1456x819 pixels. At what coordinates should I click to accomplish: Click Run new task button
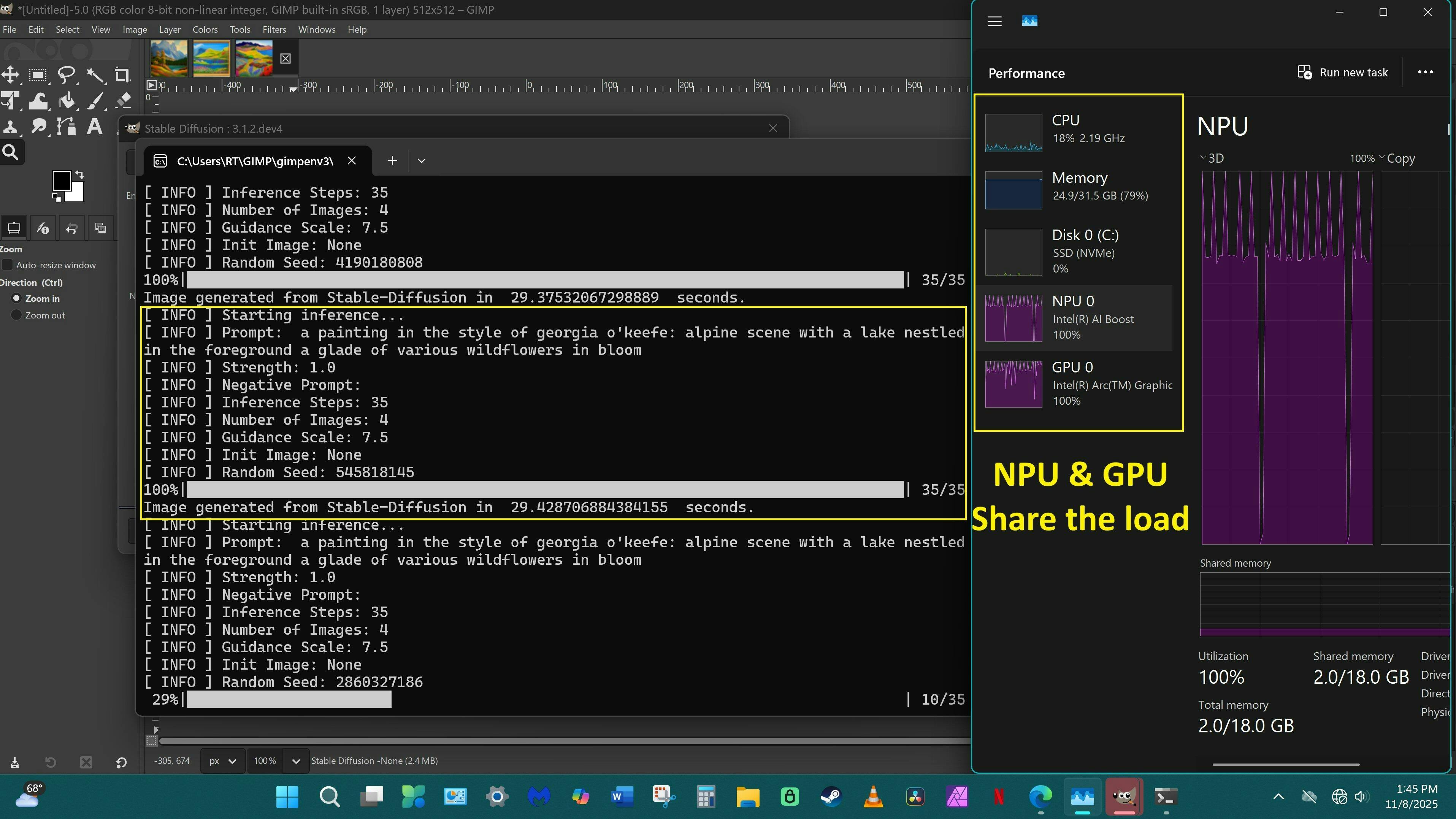tap(1342, 72)
